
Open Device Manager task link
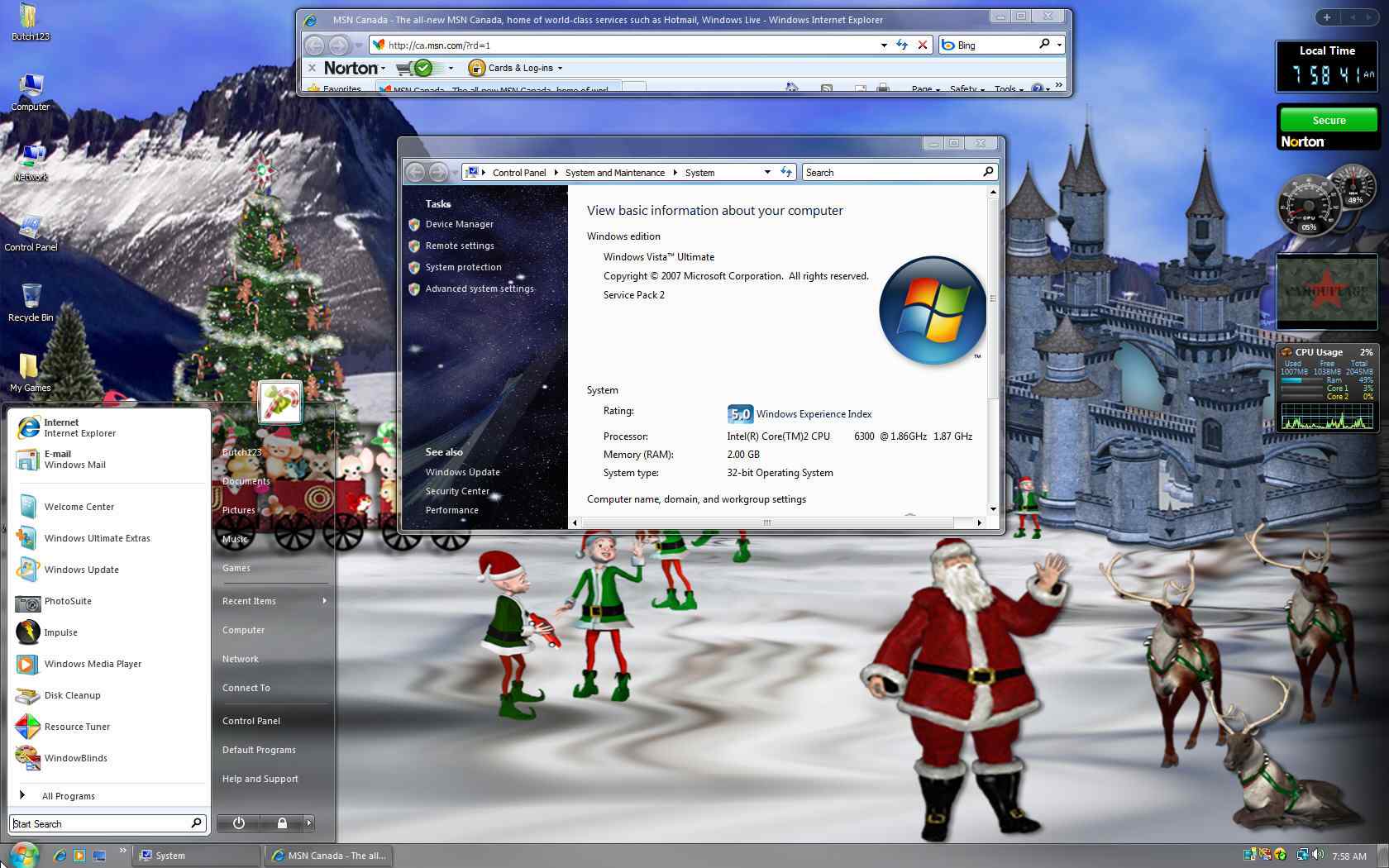459,224
